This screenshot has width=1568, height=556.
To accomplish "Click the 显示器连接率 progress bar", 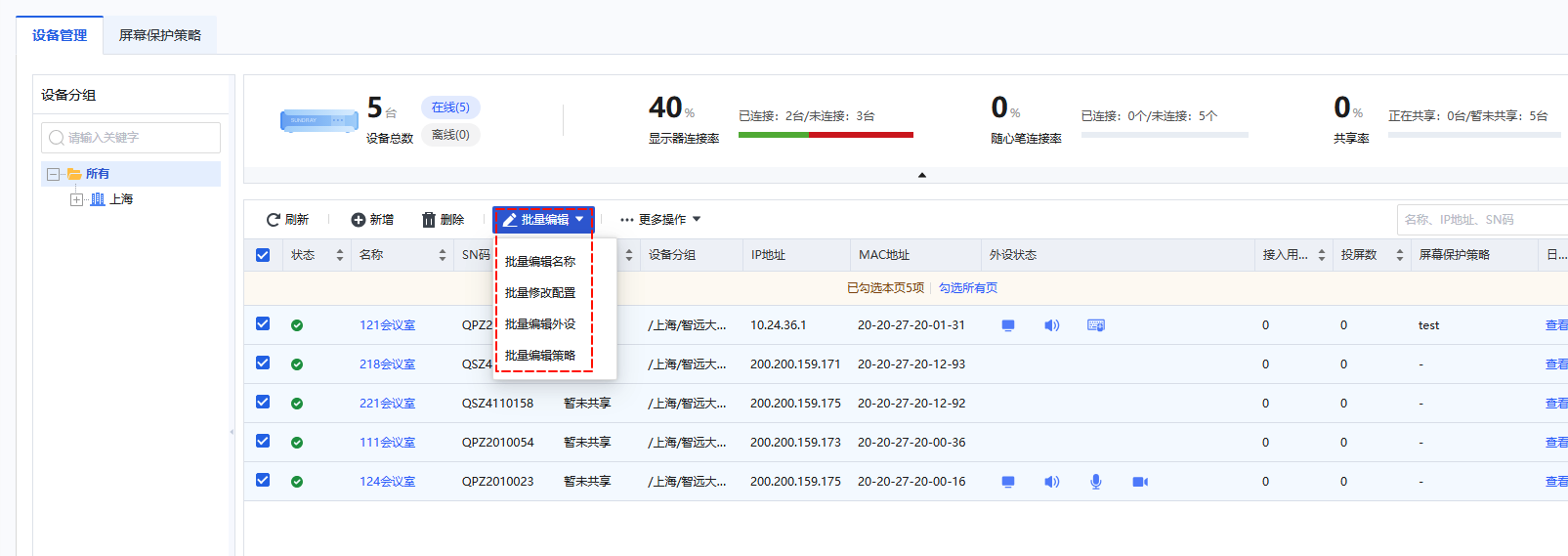I will point(826,135).
